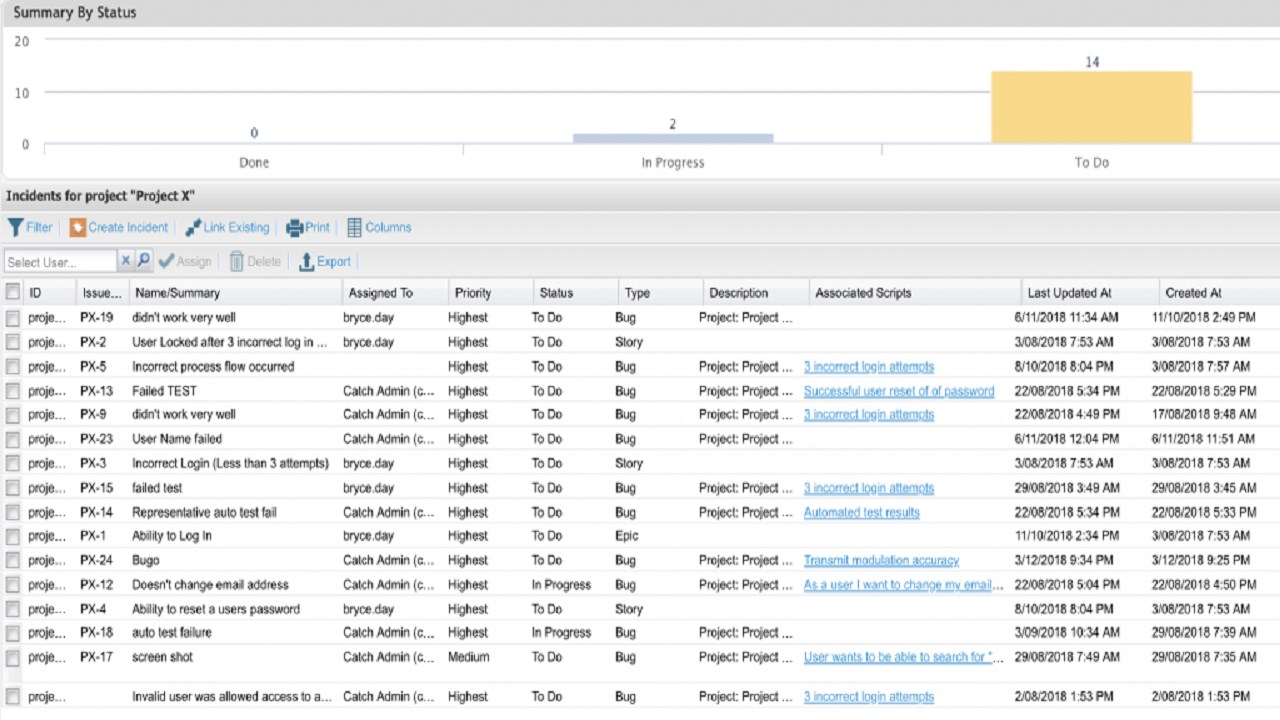Open the Associated Scripts column header

[x=863, y=293]
